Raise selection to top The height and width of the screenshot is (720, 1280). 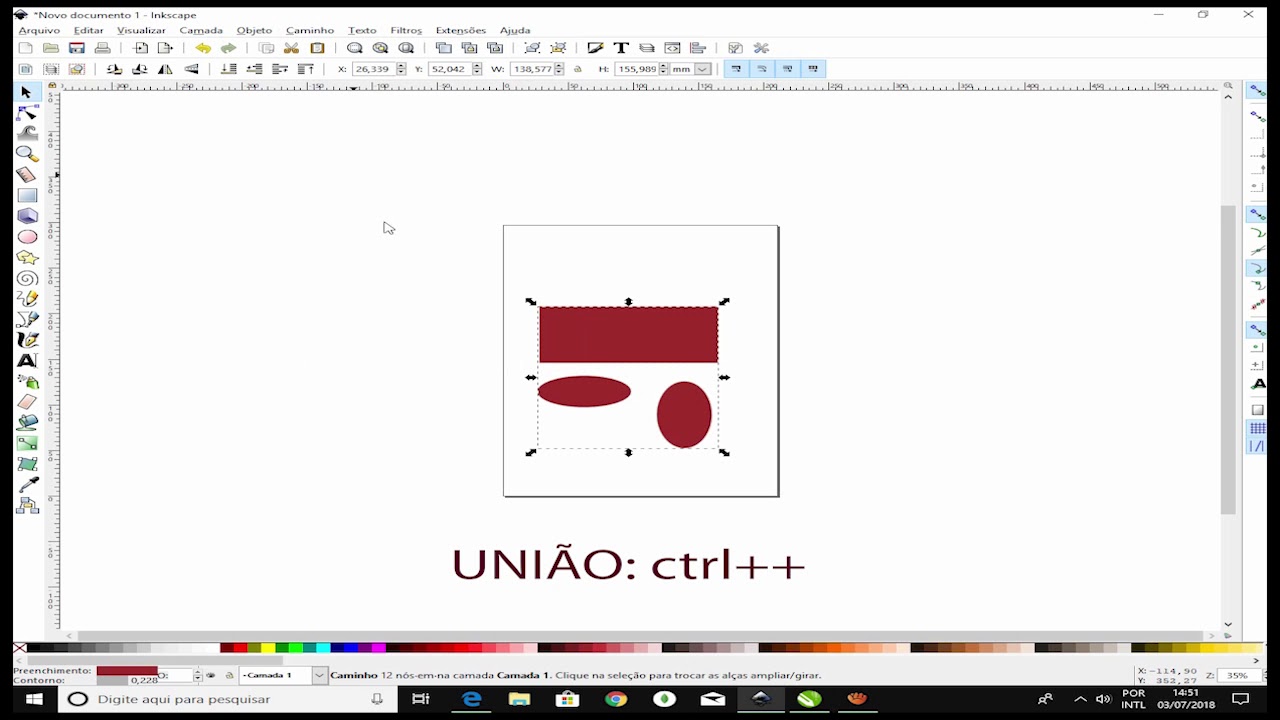305,69
